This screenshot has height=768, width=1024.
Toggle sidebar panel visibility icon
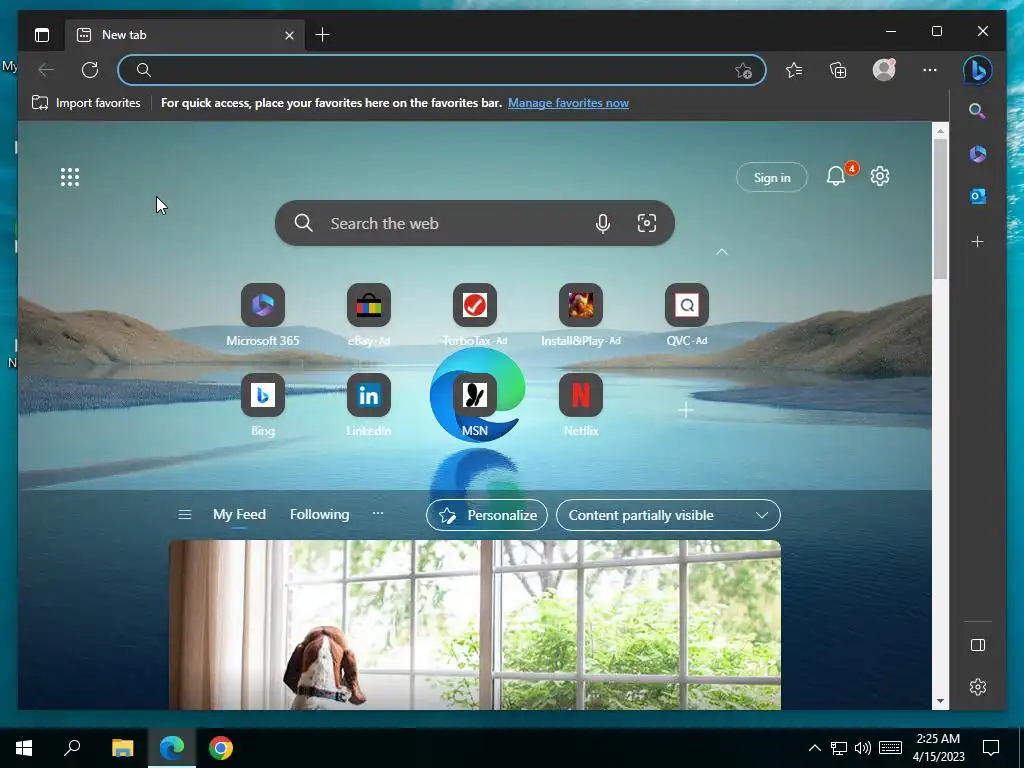978,645
